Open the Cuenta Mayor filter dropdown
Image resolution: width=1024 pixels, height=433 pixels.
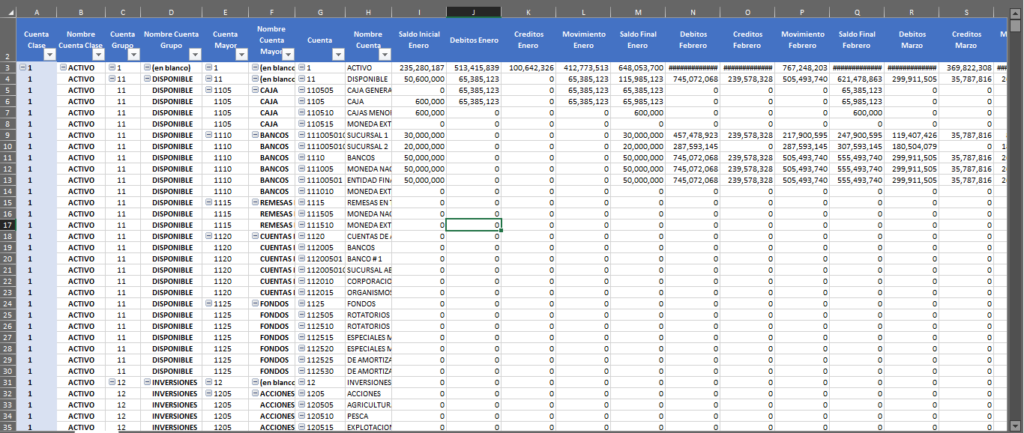(242, 56)
